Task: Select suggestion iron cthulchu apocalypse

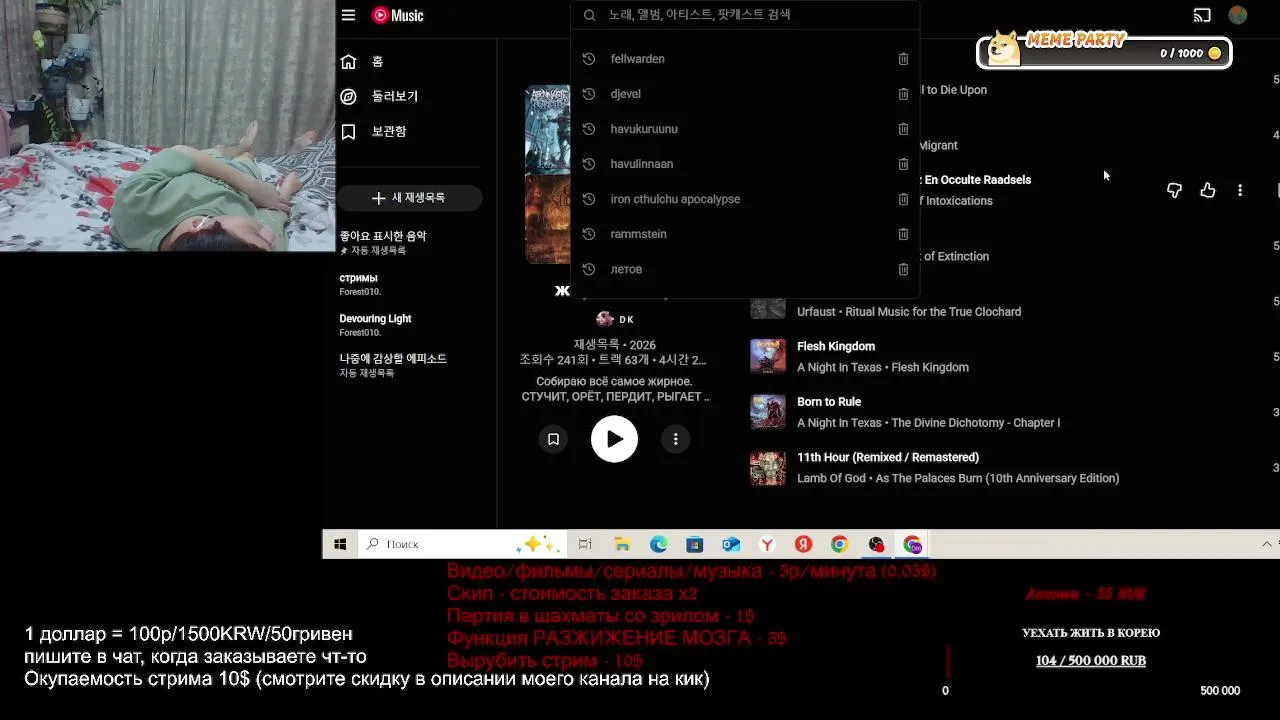Action: (675, 199)
